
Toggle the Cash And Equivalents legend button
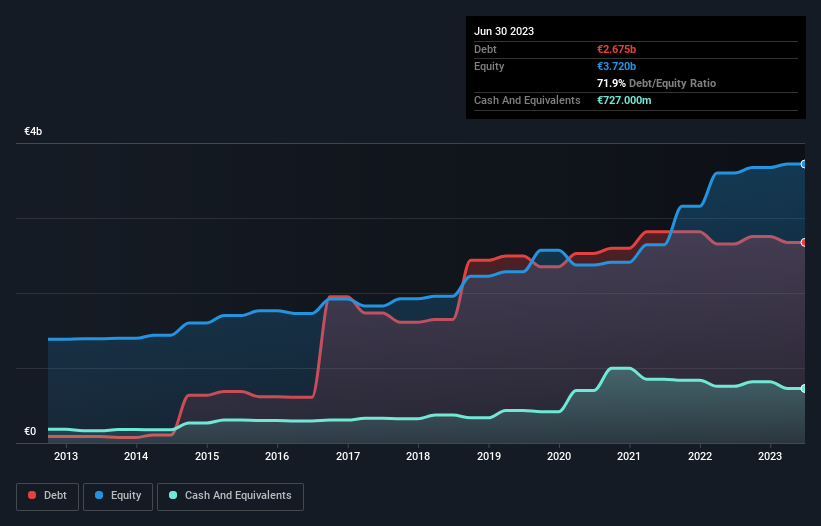pos(230,496)
